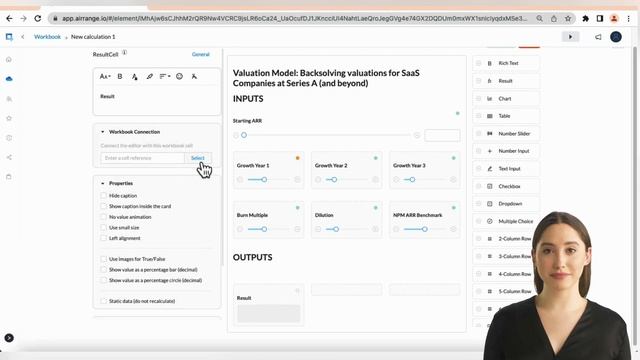Select the highlighter tool
The width and height of the screenshot is (640, 360).
point(149,76)
